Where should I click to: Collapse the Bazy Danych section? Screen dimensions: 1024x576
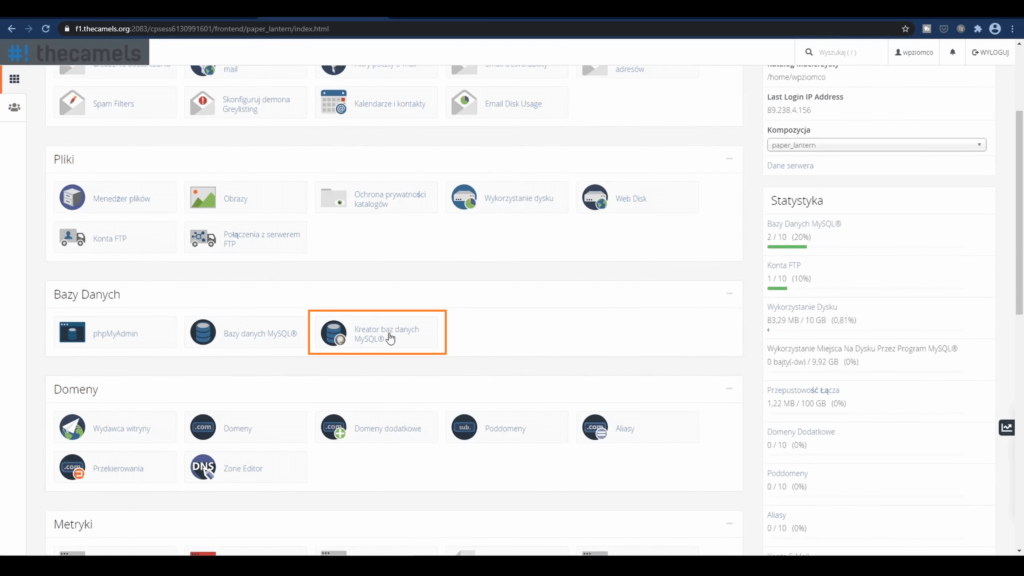[729, 294]
